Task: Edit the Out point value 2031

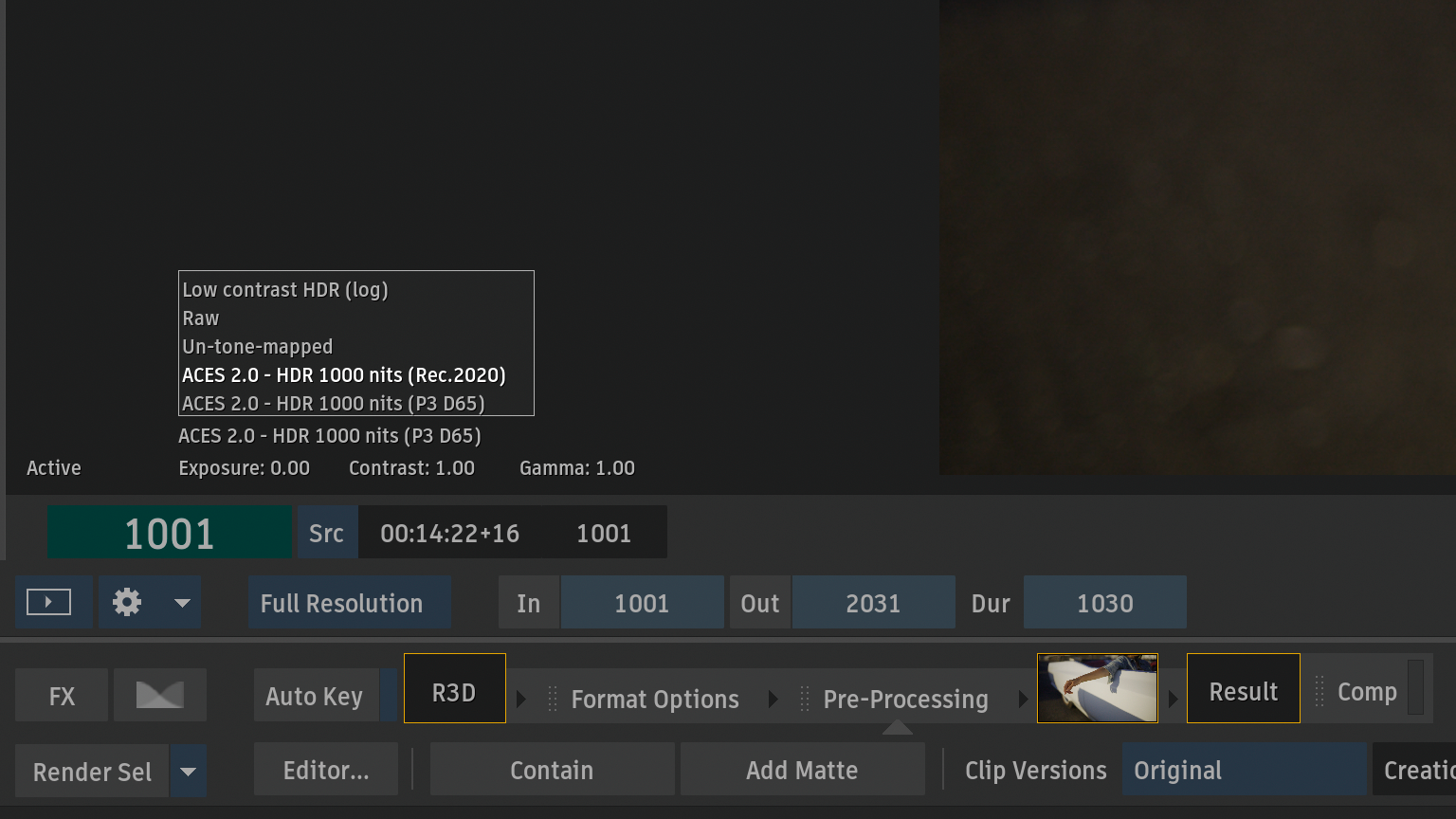Action: [x=873, y=603]
